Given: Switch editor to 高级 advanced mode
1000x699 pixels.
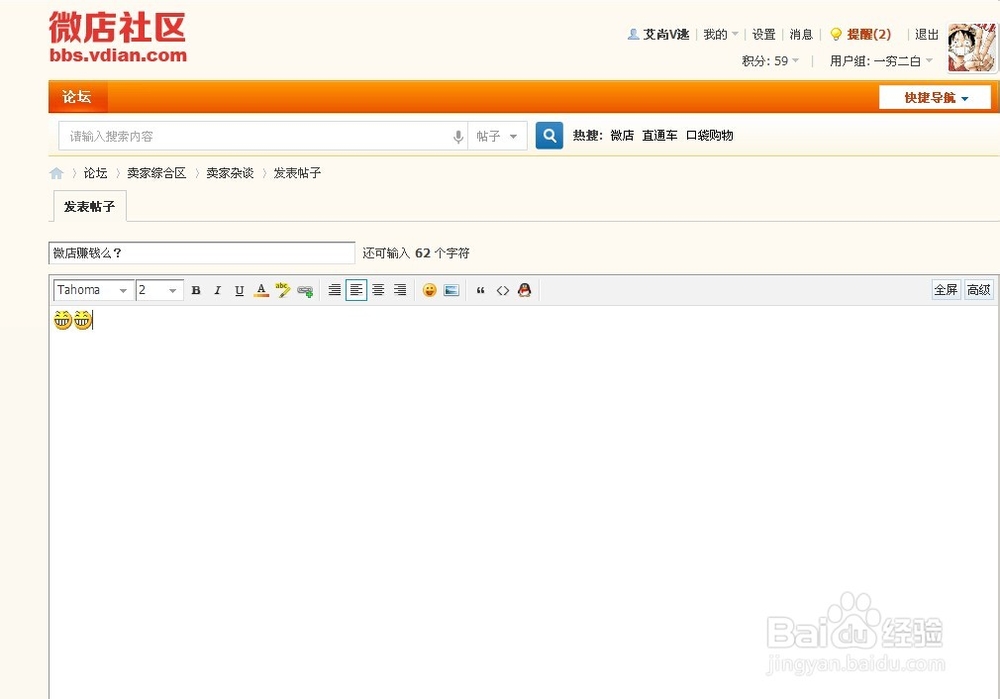Looking at the screenshot, I should click(x=978, y=290).
